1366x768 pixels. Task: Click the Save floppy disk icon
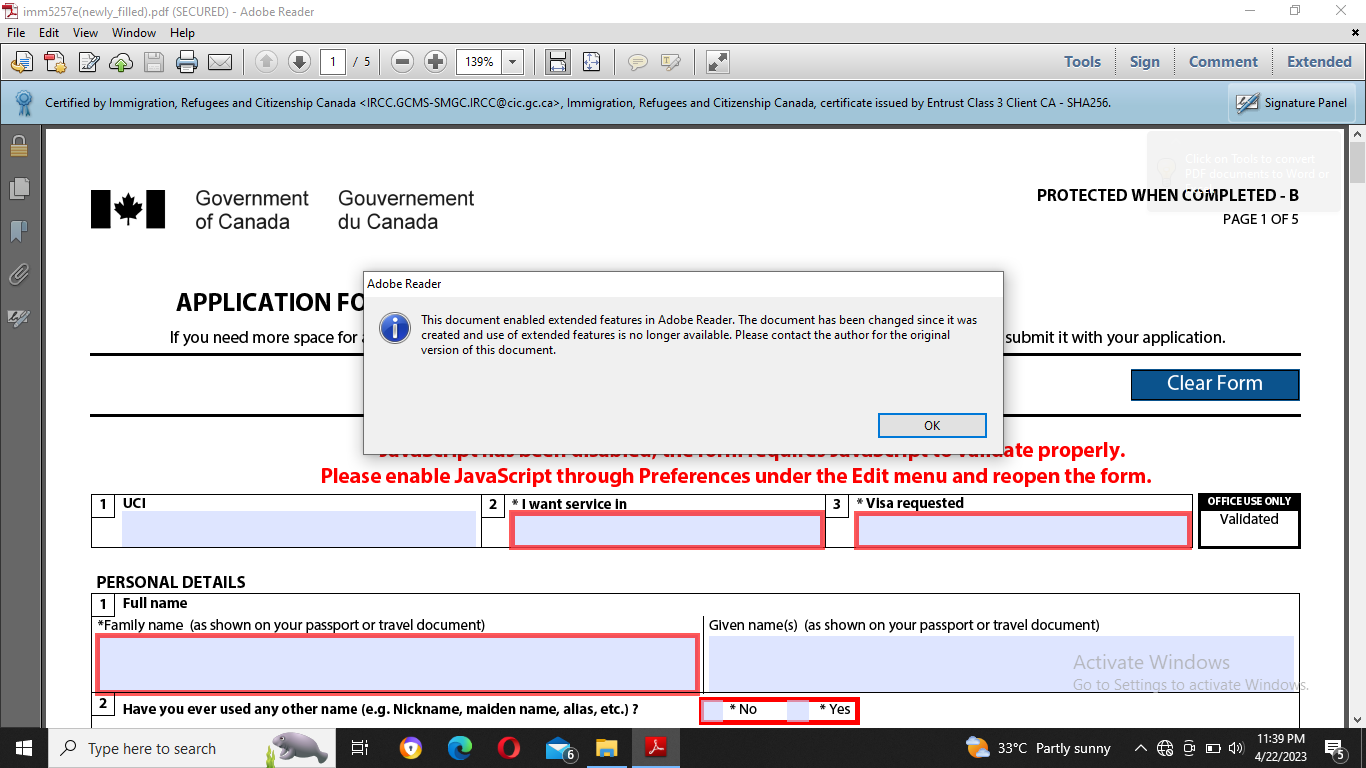(154, 62)
